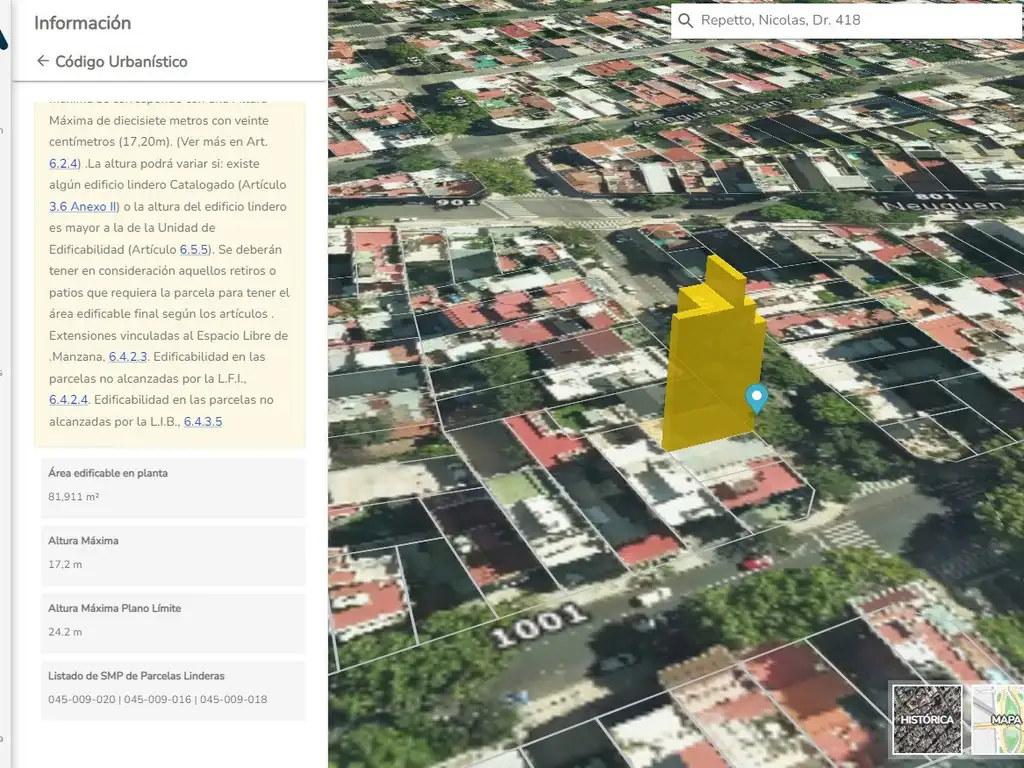1024x768 pixels.
Task: Click the Altura Máxima 17,2 m card
Action: pos(173,553)
